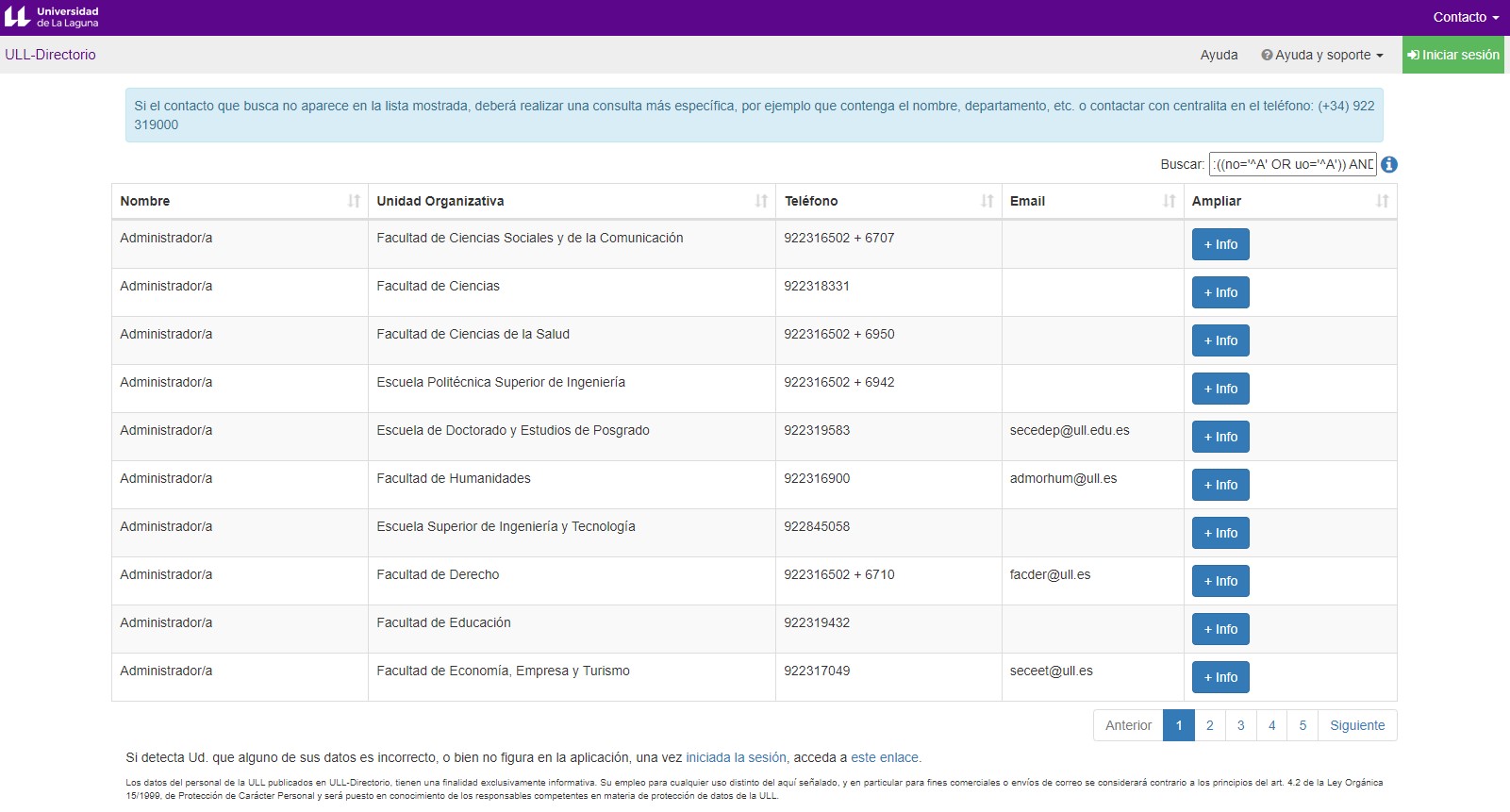Follow the 'este enlace' link
The height and width of the screenshot is (812, 1510).
tap(885, 757)
